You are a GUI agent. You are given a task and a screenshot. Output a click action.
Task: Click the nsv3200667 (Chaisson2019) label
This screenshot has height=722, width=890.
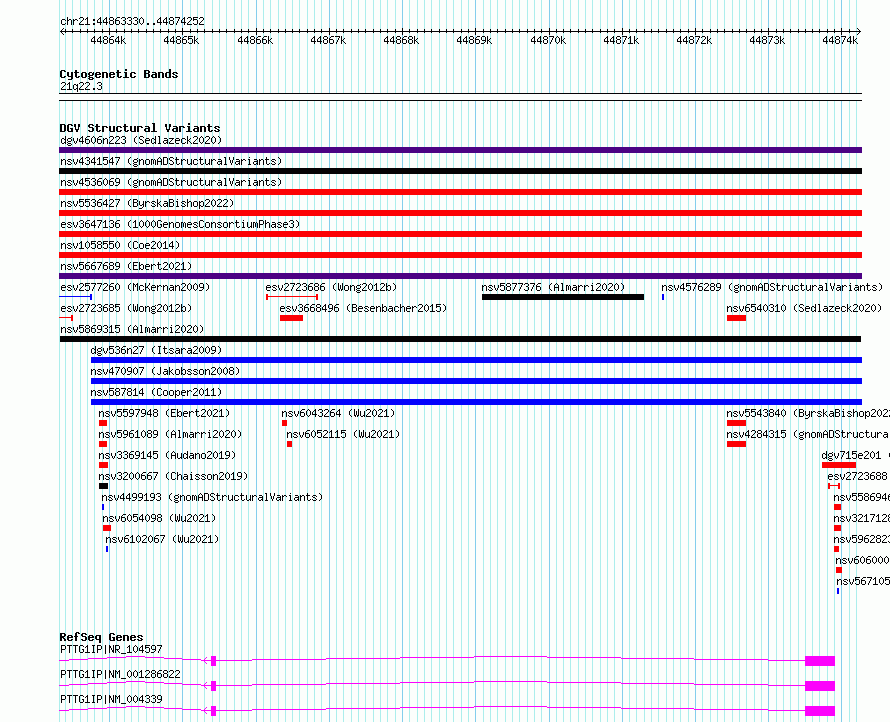(173, 476)
